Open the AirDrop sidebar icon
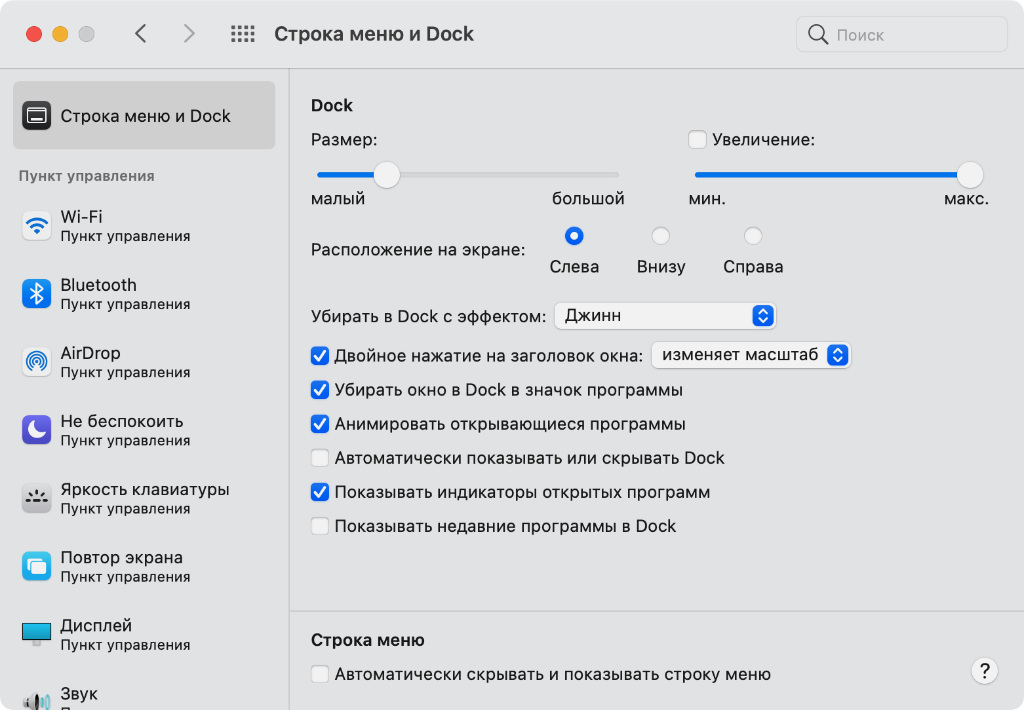The width and height of the screenshot is (1024, 710). [x=37, y=361]
